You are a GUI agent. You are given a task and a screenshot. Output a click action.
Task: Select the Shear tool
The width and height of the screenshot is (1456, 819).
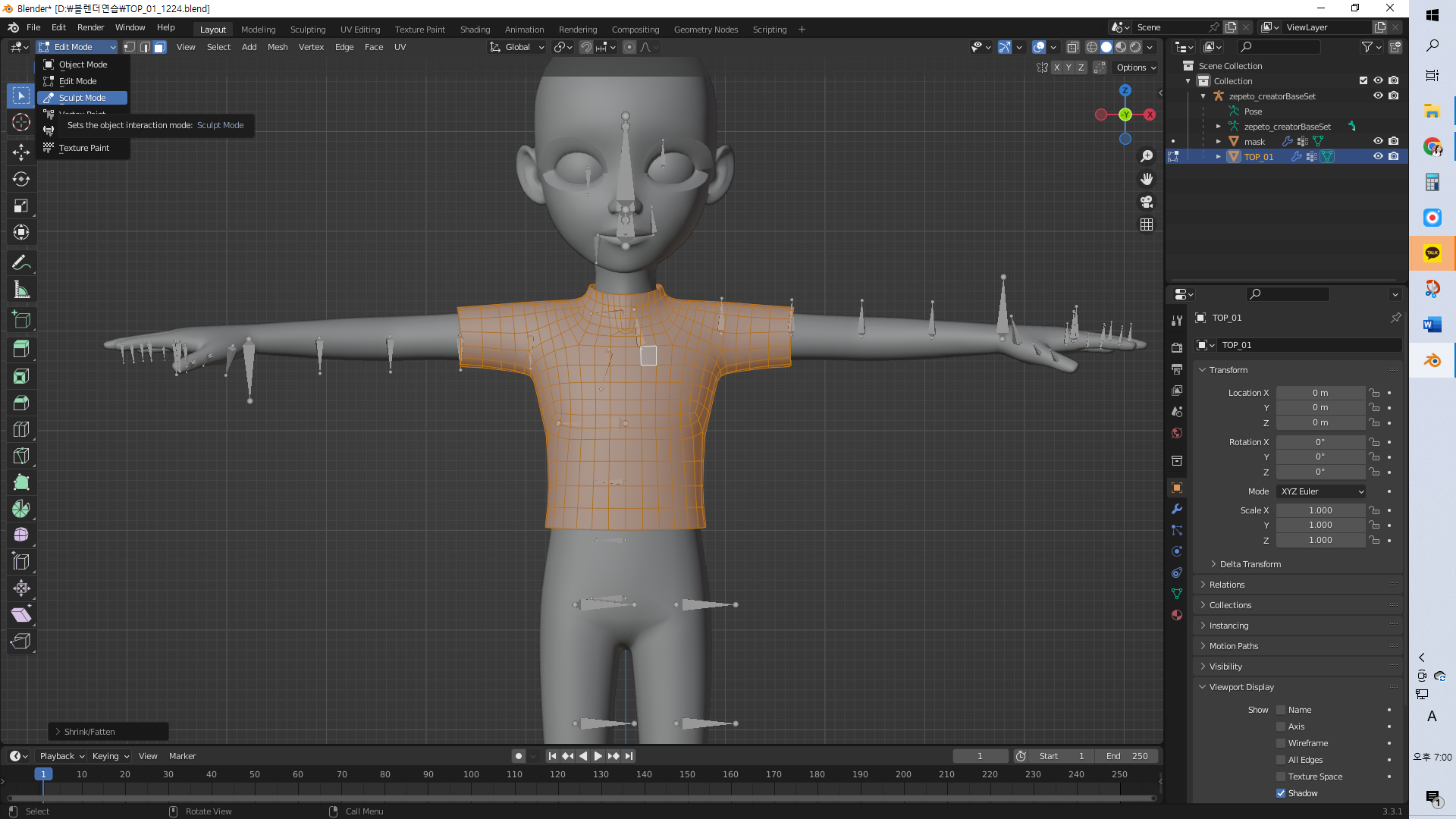tap(21, 615)
